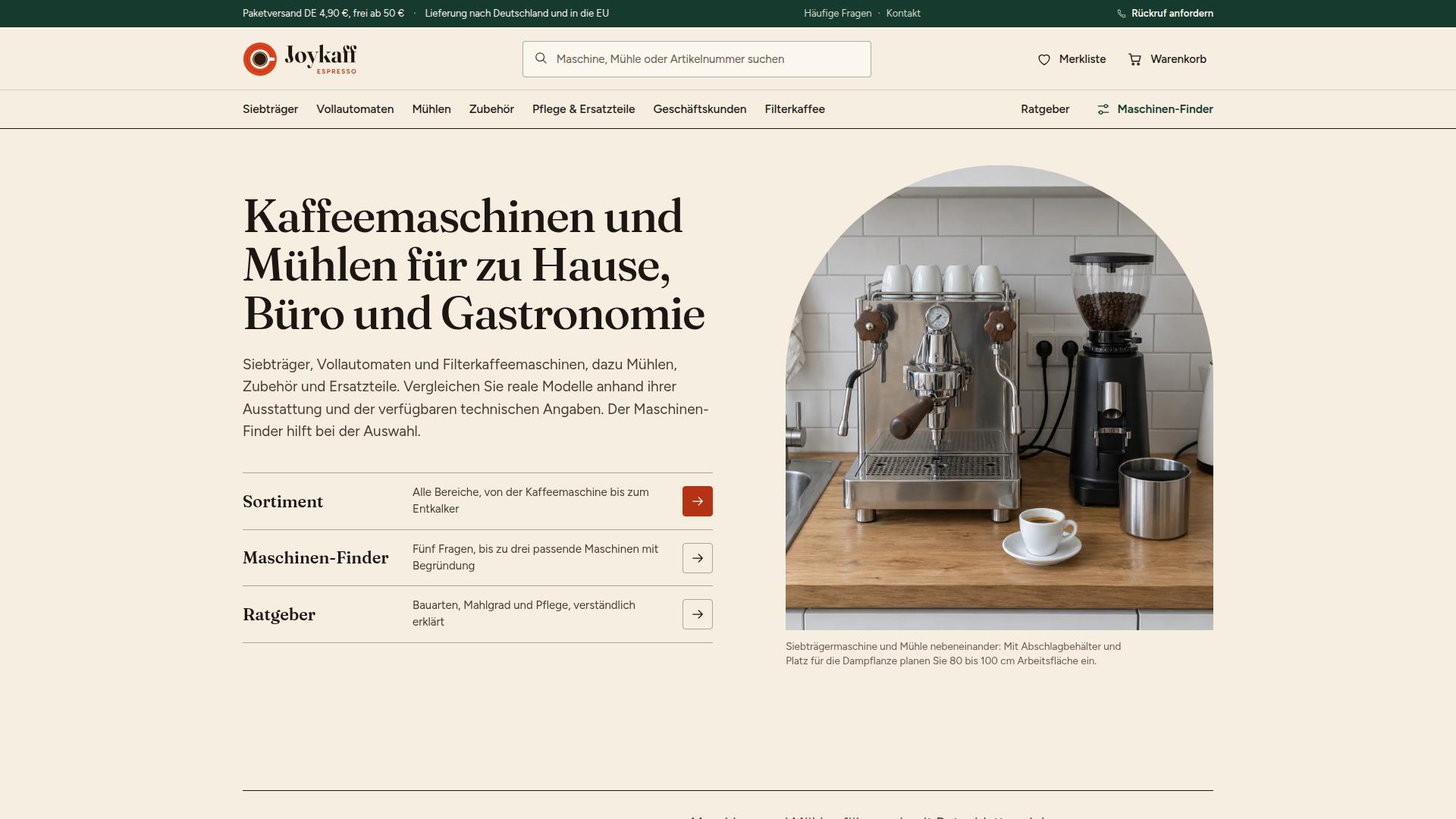
Task: Click the arrow button in Maschinen-Finder row
Action: tap(698, 558)
